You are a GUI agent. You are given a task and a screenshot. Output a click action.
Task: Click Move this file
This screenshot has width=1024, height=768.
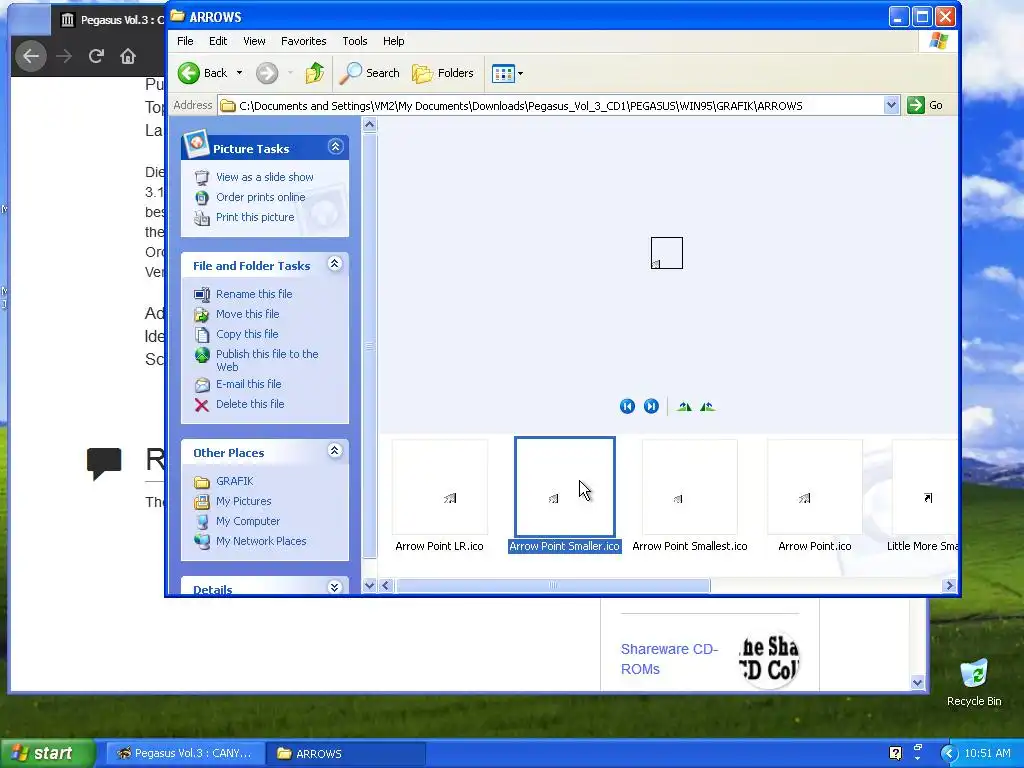pyautogui.click(x=248, y=314)
